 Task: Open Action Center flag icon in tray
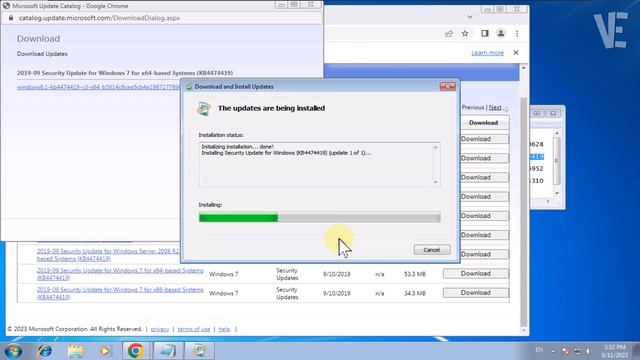click(565, 351)
